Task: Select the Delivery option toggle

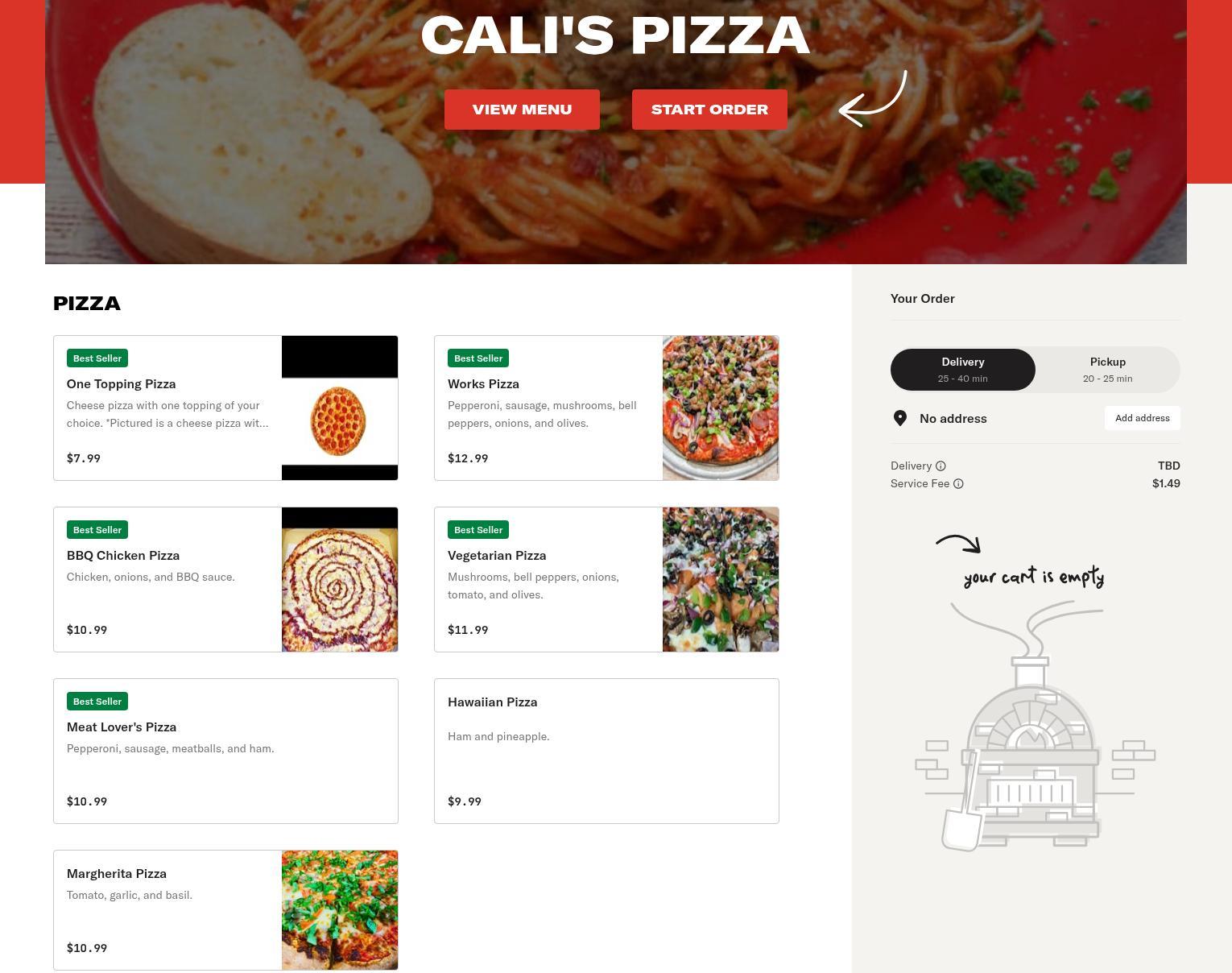Action: click(963, 370)
